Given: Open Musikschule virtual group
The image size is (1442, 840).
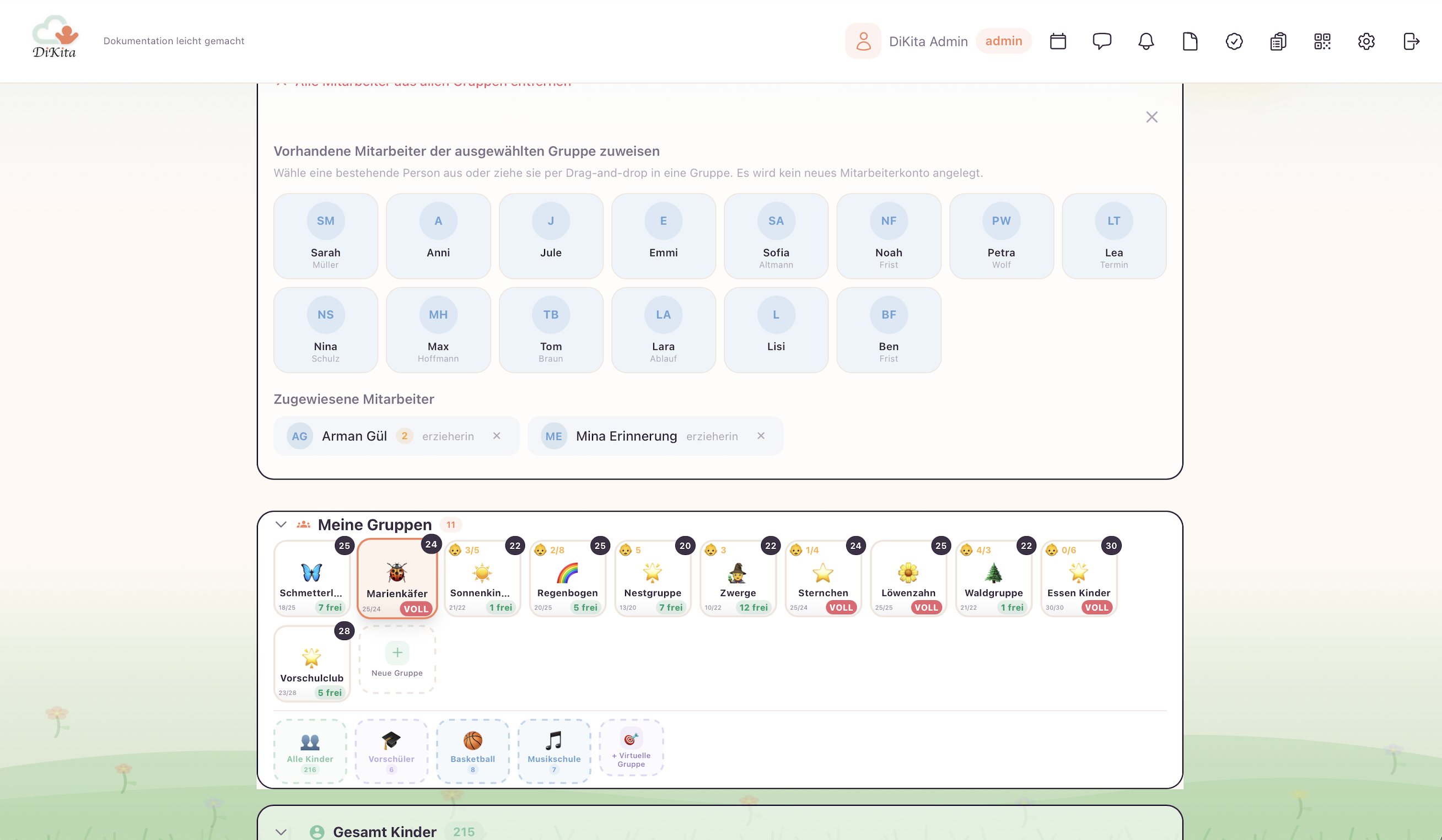Looking at the screenshot, I should [x=554, y=751].
